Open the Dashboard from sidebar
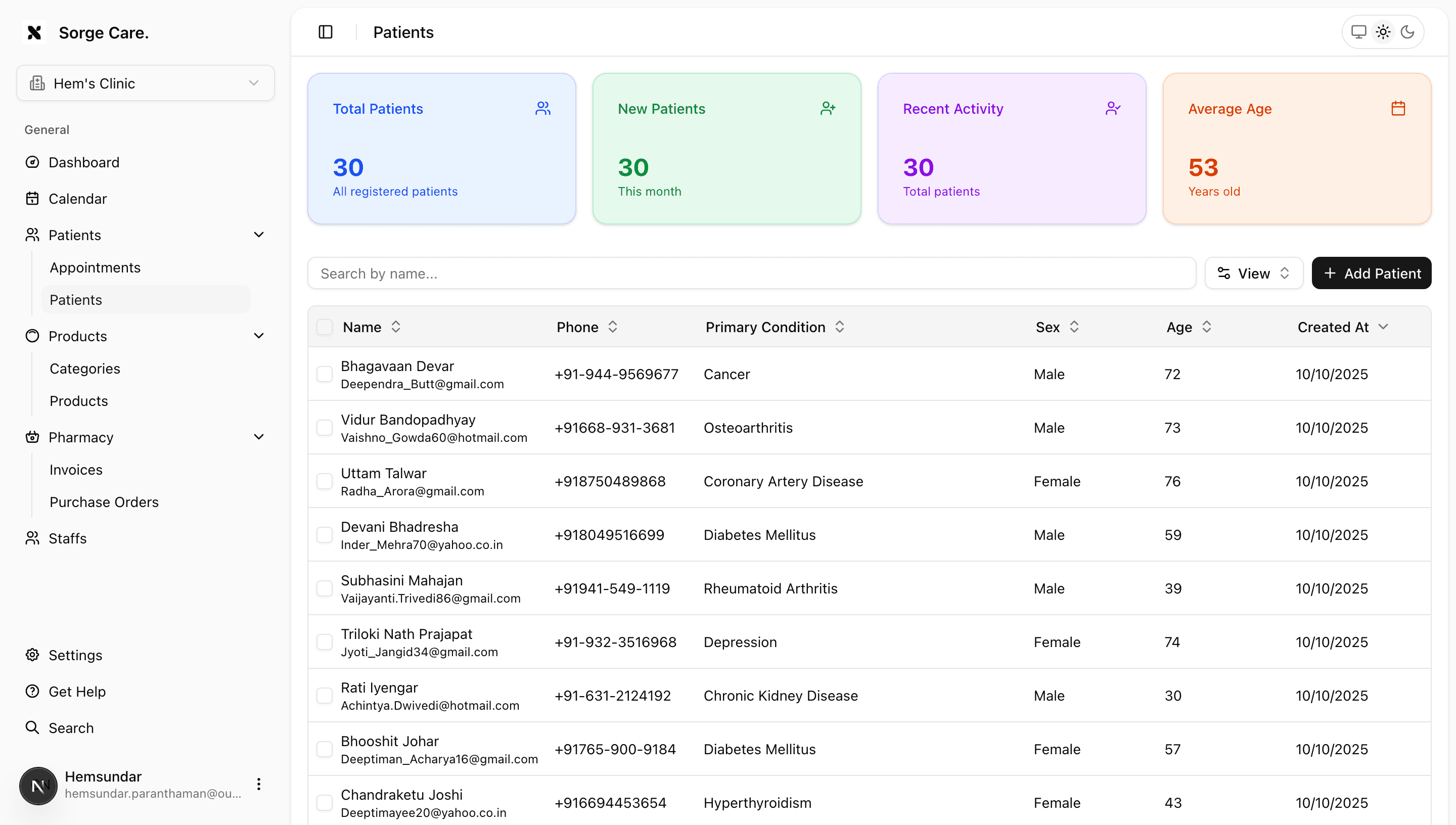The image size is (1456, 825). [84, 163]
